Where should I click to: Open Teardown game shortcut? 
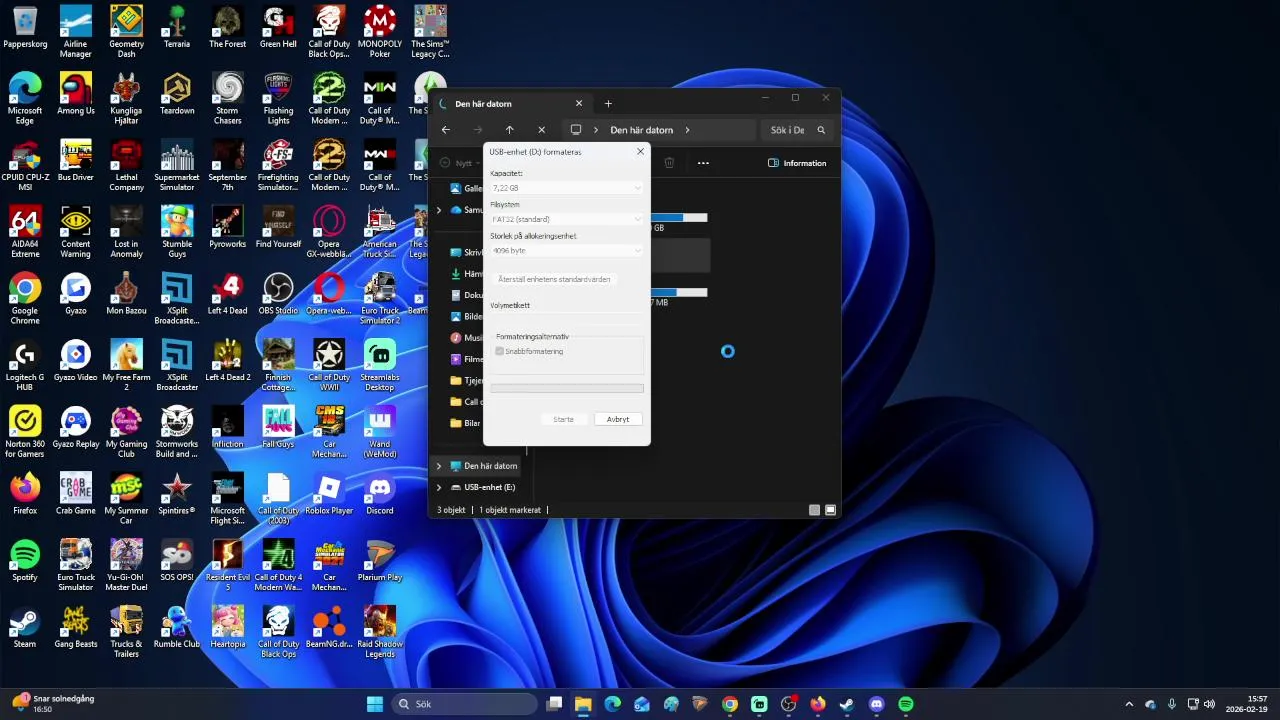[177, 94]
